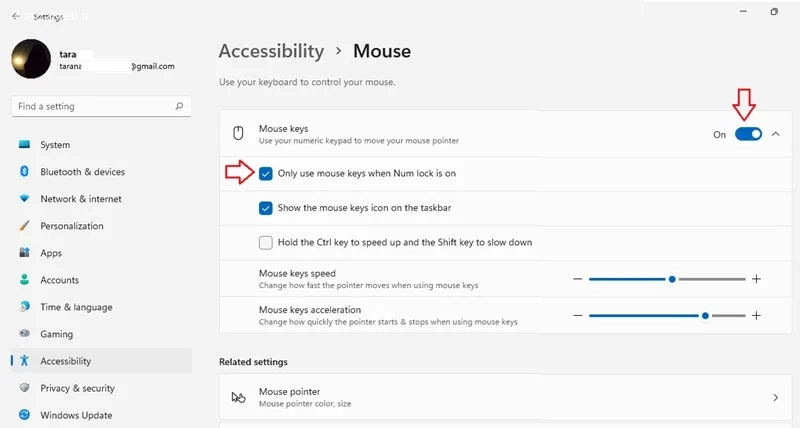Image resolution: width=800 pixels, height=428 pixels.
Task: Open Mouse pointer settings chevron
Action: pyautogui.click(x=776, y=397)
